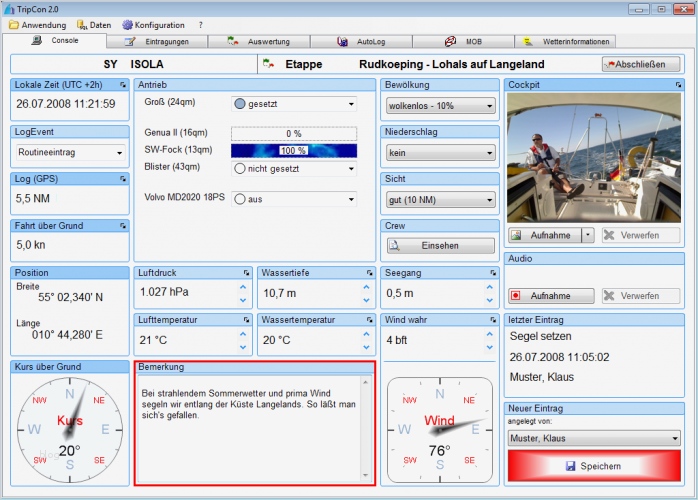
Task: Click the Lufttemperatur panel corner icon
Action: click(247, 320)
